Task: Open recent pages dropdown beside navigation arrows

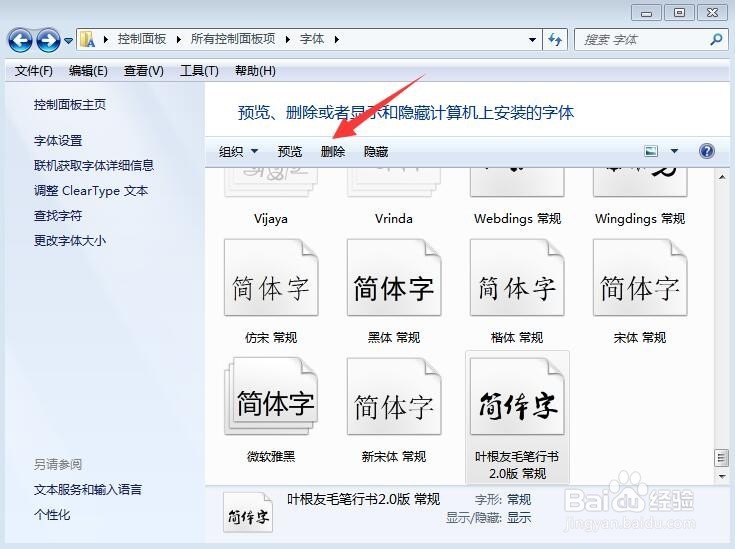Action: tap(68, 41)
